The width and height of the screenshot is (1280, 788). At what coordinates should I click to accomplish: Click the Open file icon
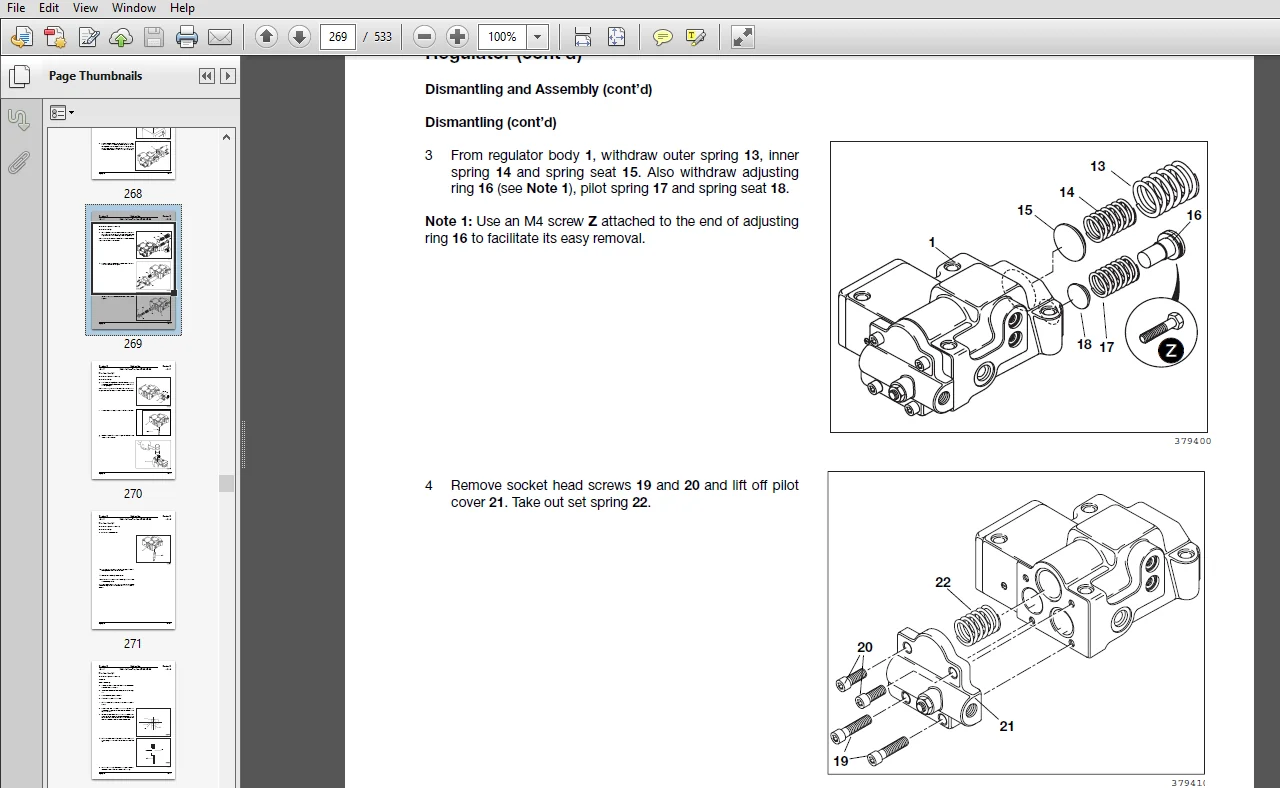click(21, 37)
